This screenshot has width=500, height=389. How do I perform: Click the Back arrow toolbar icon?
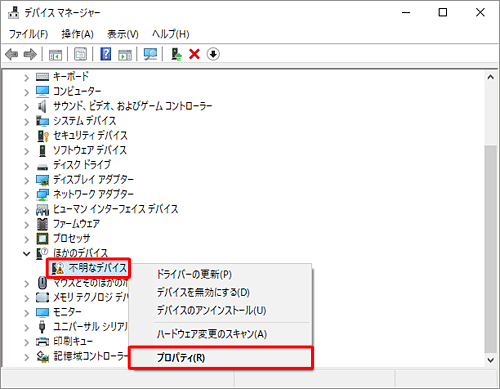click(12, 54)
